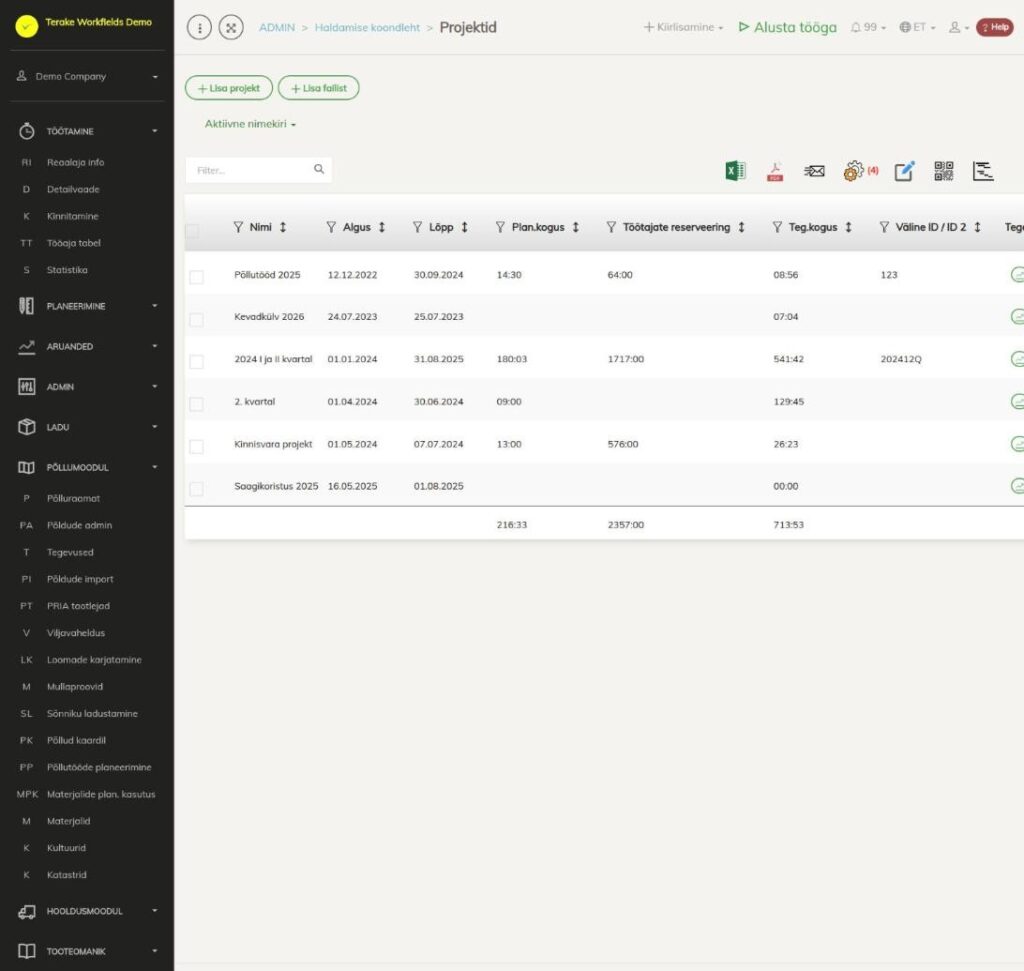Toggle fullscreen with the expand circle icon
The width and height of the screenshot is (1024, 971).
pyautogui.click(x=231, y=27)
